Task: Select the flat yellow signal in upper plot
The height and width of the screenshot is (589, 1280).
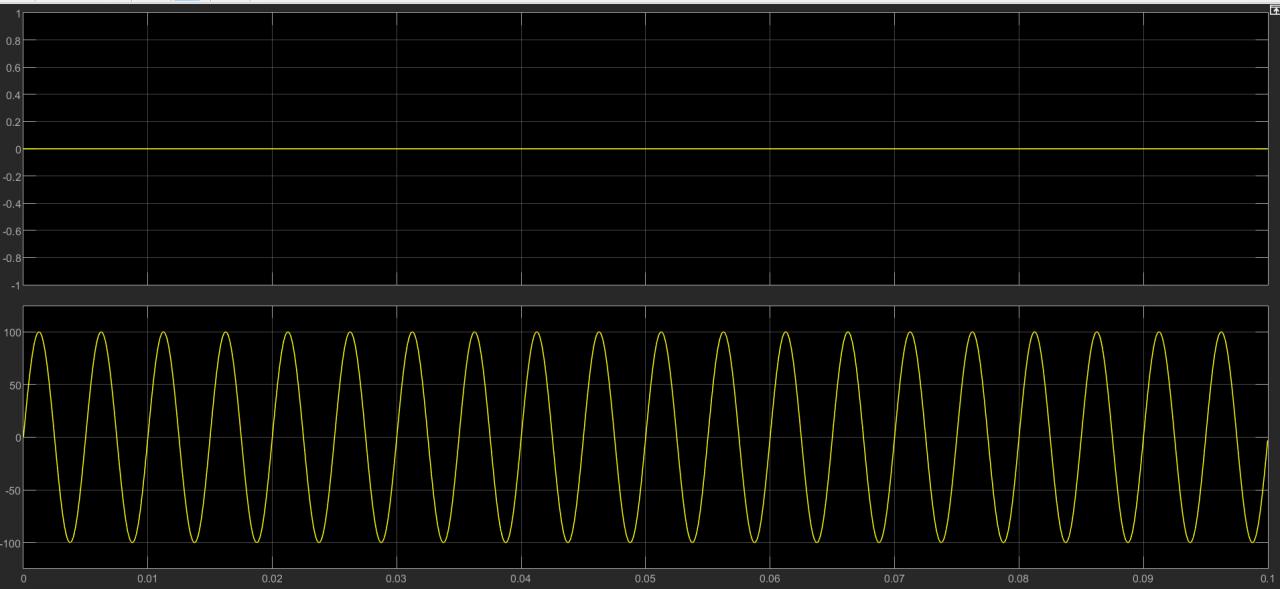Action: click(x=645, y=149)
